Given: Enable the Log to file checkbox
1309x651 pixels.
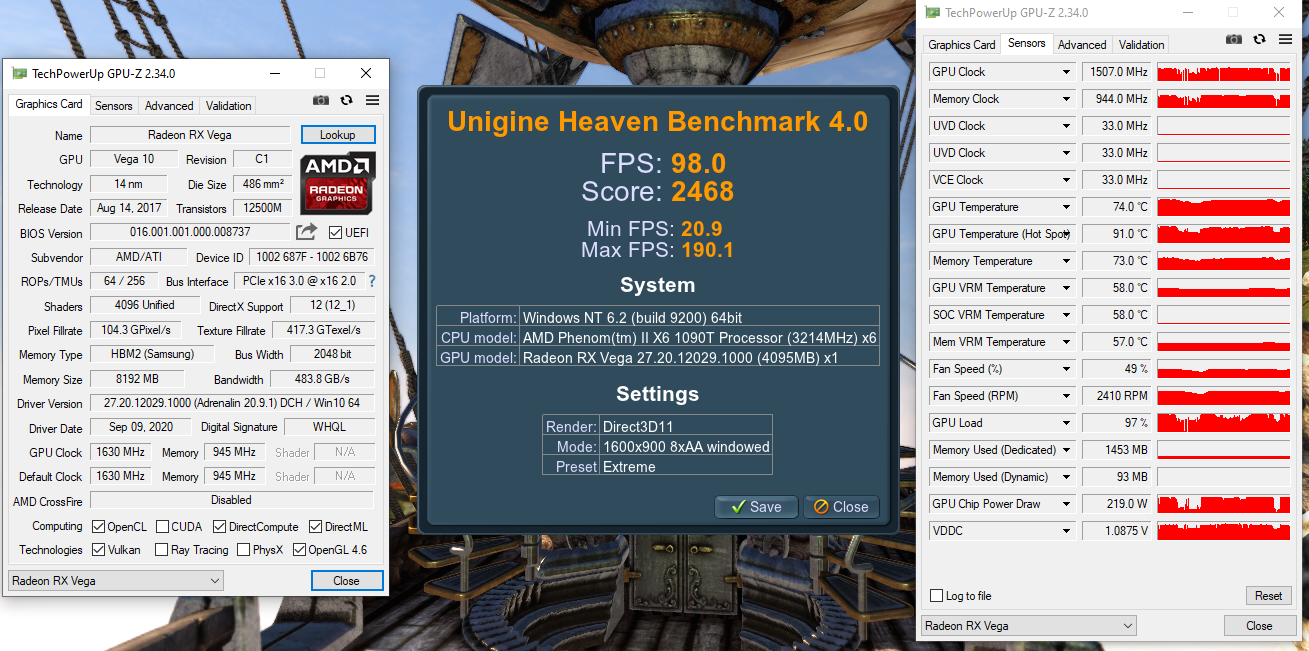Looking at the screenshot, I should pyautogui.click(x=936, y=595).
